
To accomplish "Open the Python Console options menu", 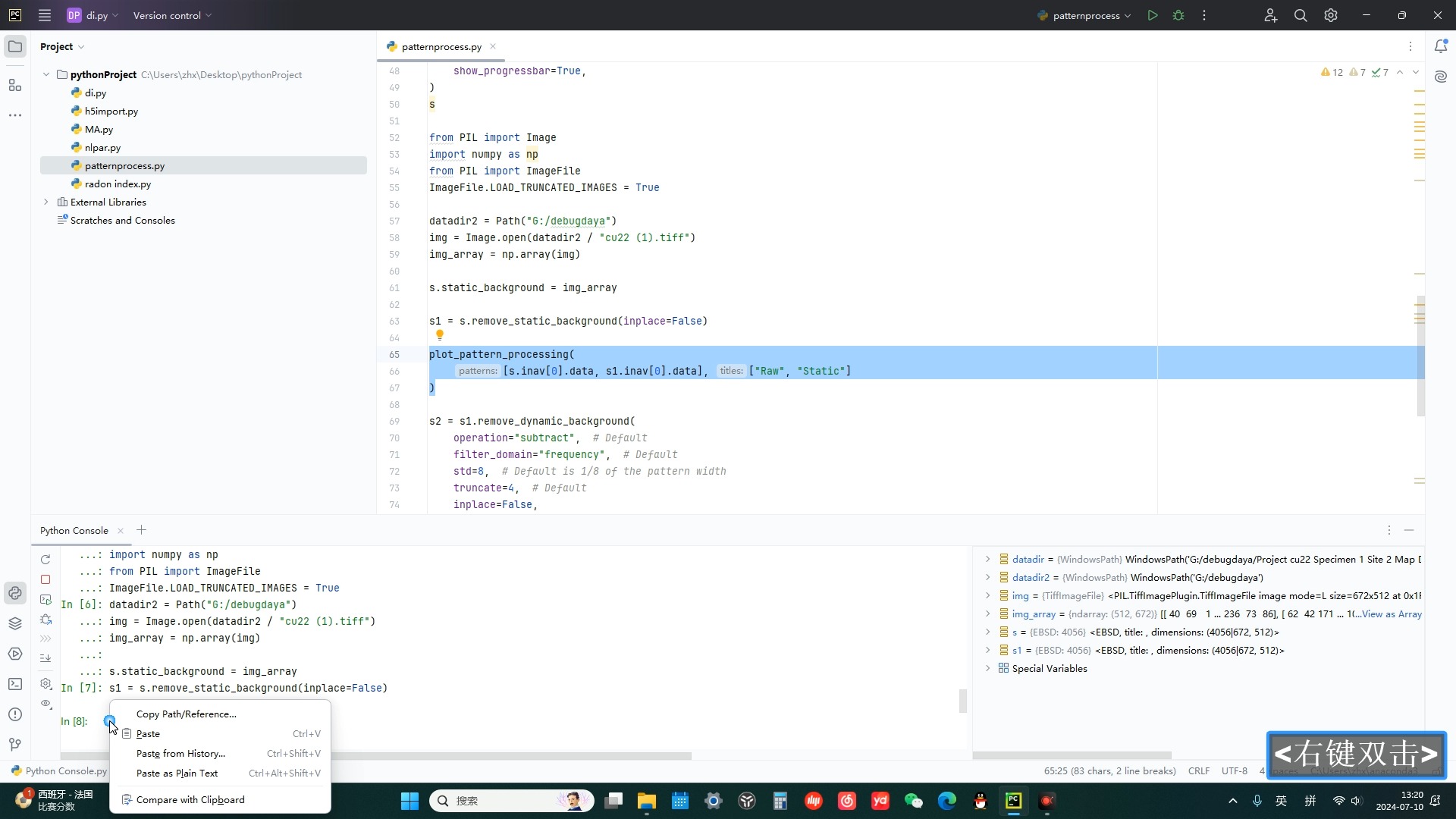I will [x=1389, y=530].
